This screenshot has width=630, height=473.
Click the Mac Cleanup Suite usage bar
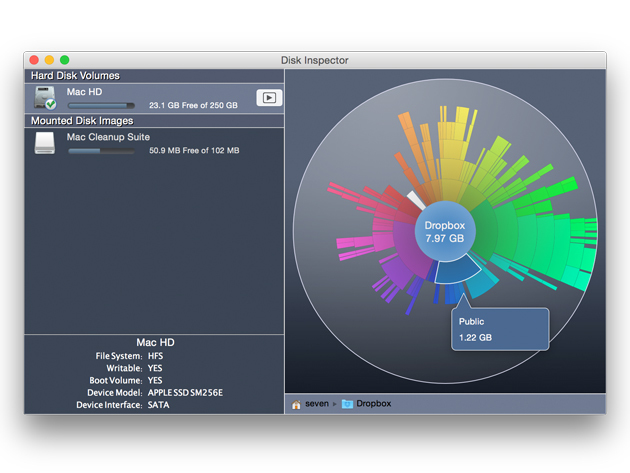pyautogui.click(x=101, y=151)
